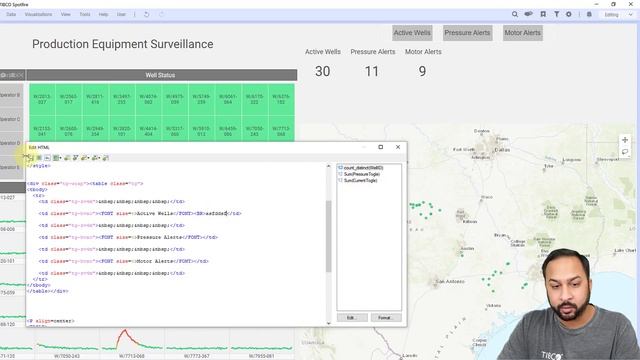The width and height of the screenshot is (640, 360).
Task: Click the third Edit HTML toolbar icon
Action: click(47, 158)
